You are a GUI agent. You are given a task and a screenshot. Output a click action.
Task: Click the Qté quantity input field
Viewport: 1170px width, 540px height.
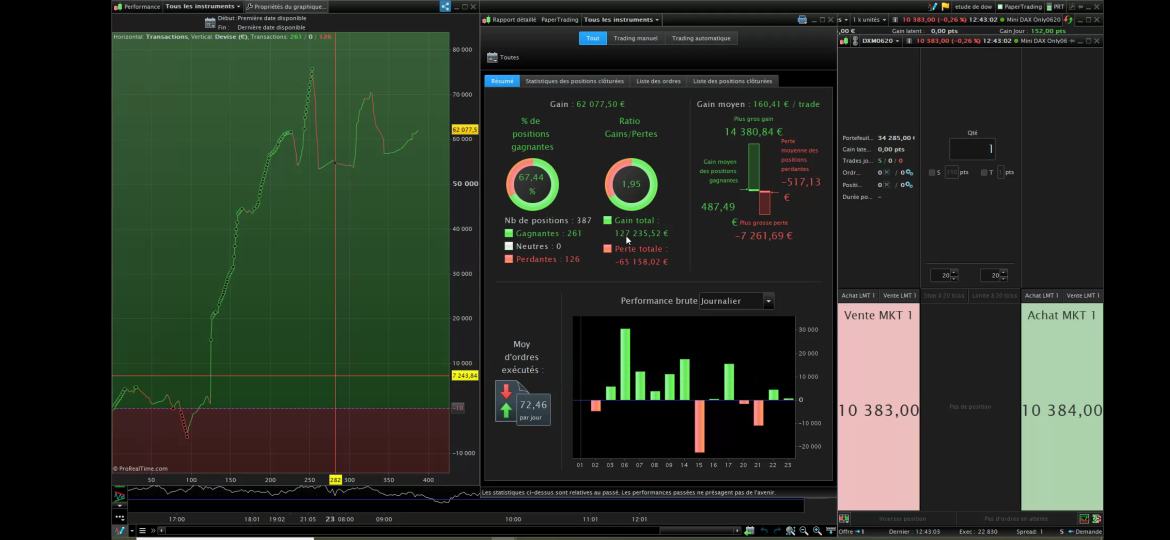pos(972,149)
